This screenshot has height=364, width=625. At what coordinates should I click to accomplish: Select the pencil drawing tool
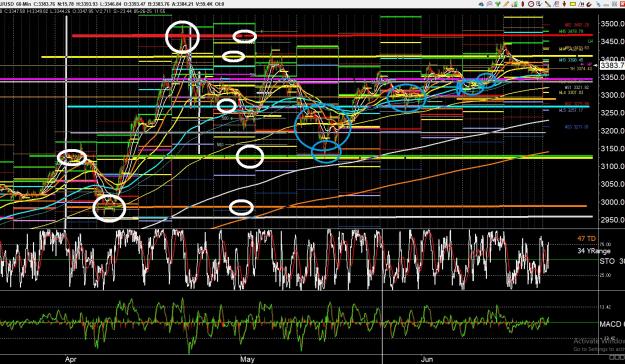(506, 4)
